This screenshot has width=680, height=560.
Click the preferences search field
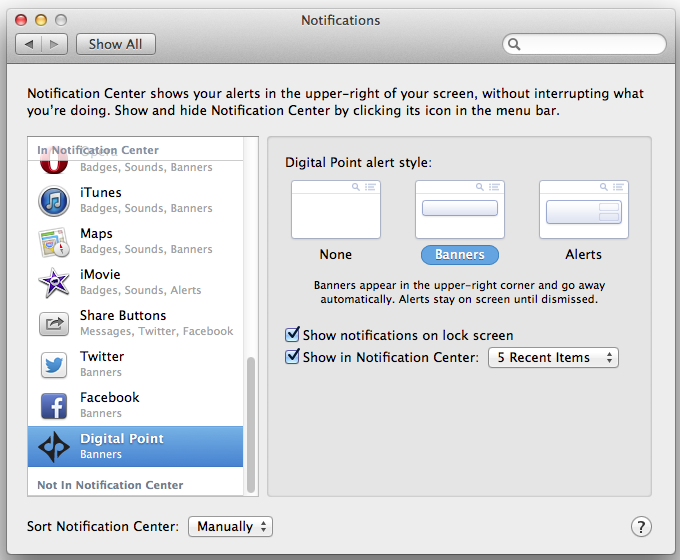[584, 44]
